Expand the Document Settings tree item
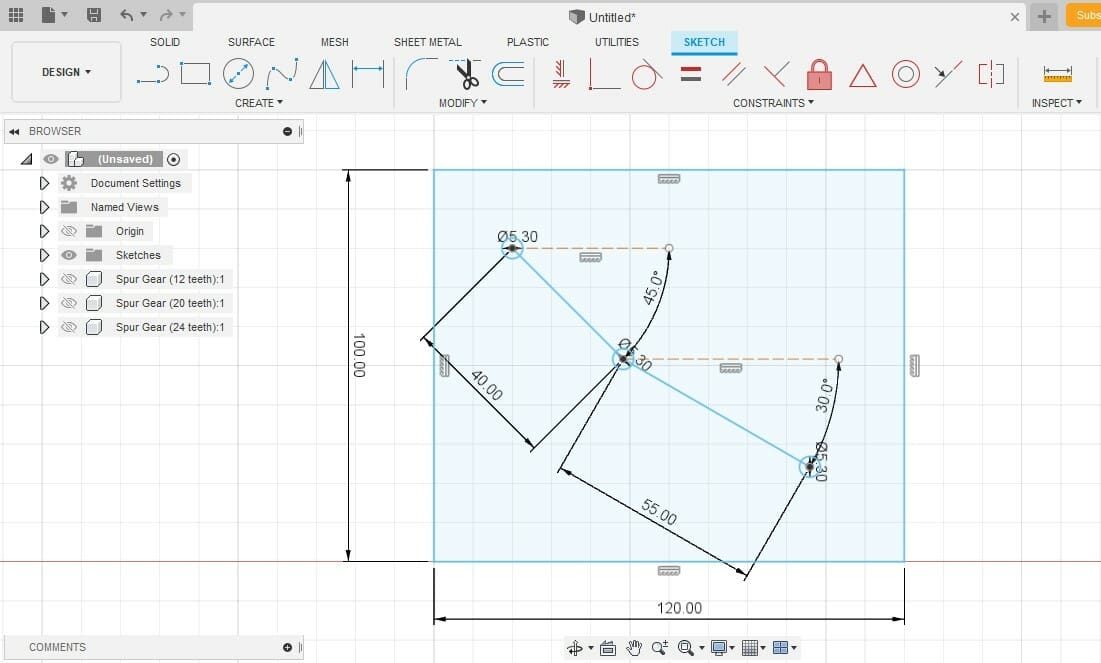 [43, 182]
